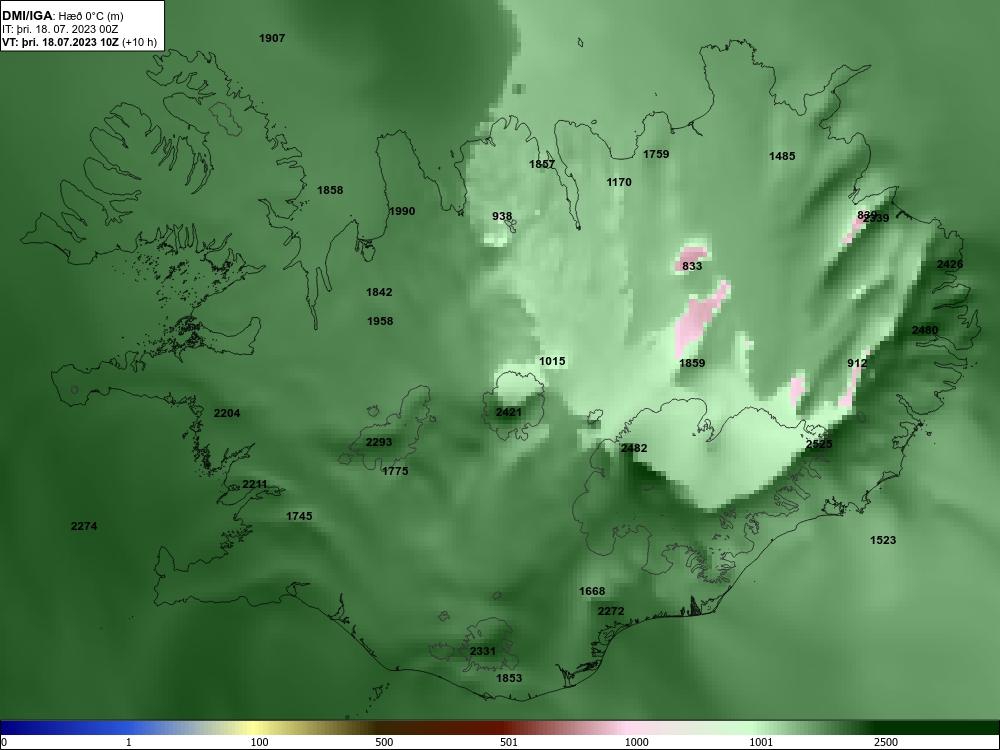Click the 1990 value on the map

pos(402,211)
